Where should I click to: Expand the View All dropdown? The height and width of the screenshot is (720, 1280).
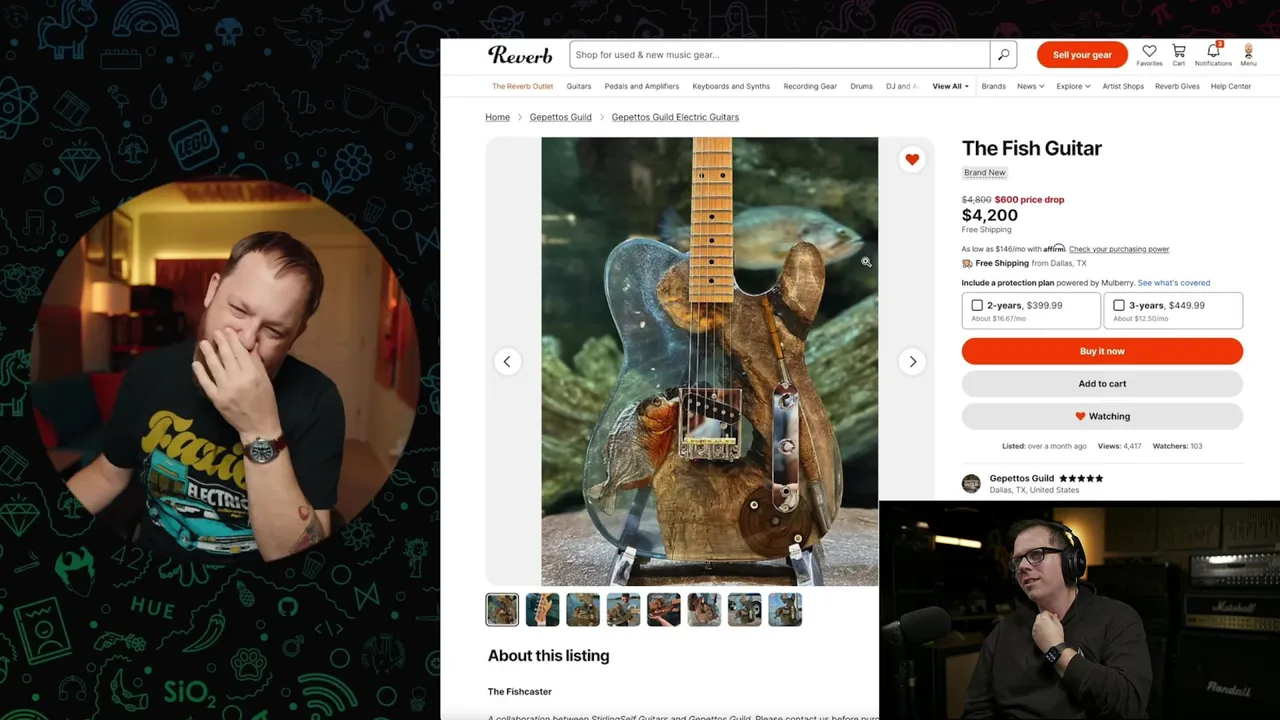950,86
